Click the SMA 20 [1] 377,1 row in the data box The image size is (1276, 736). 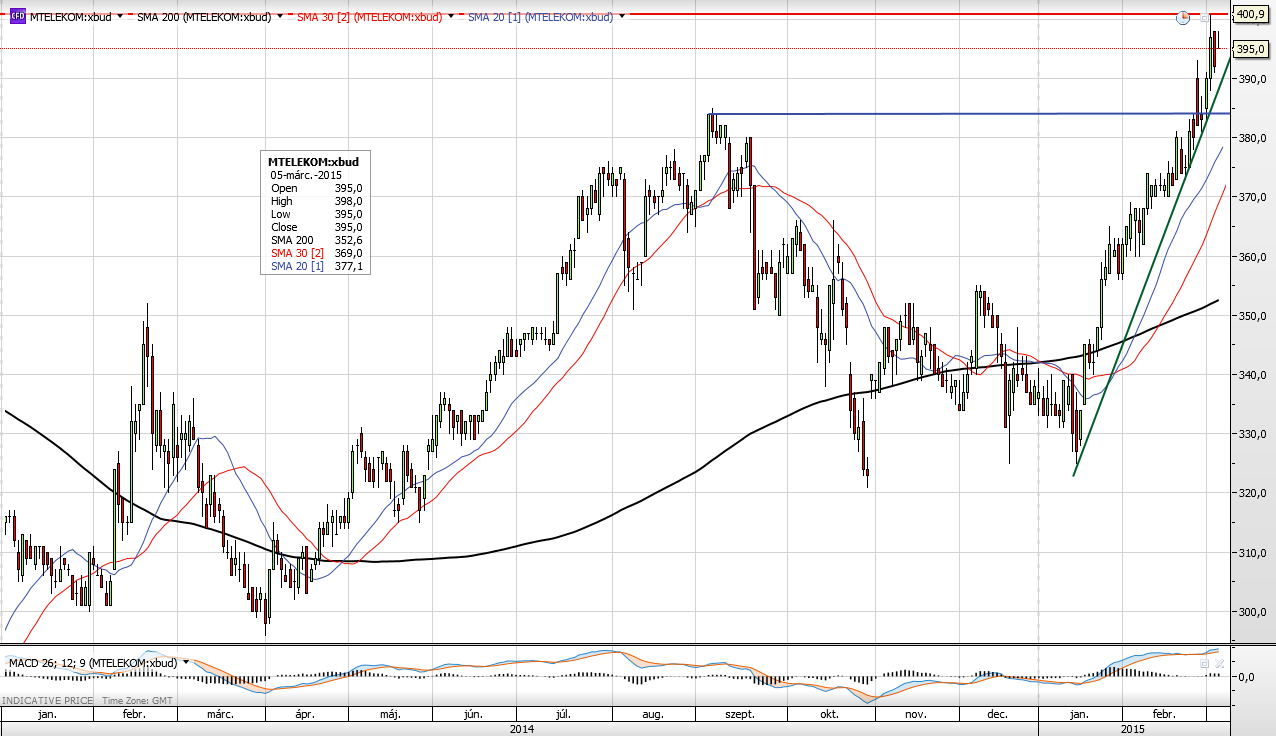pos(316,266)
